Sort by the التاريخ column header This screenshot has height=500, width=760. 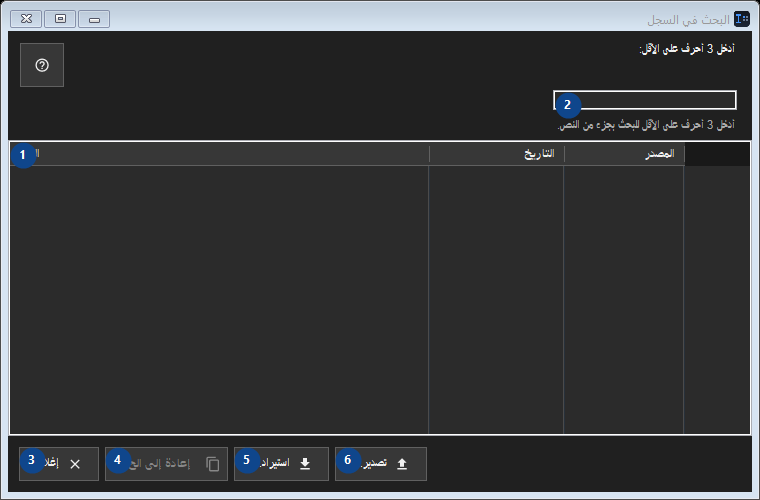(497, 154)
